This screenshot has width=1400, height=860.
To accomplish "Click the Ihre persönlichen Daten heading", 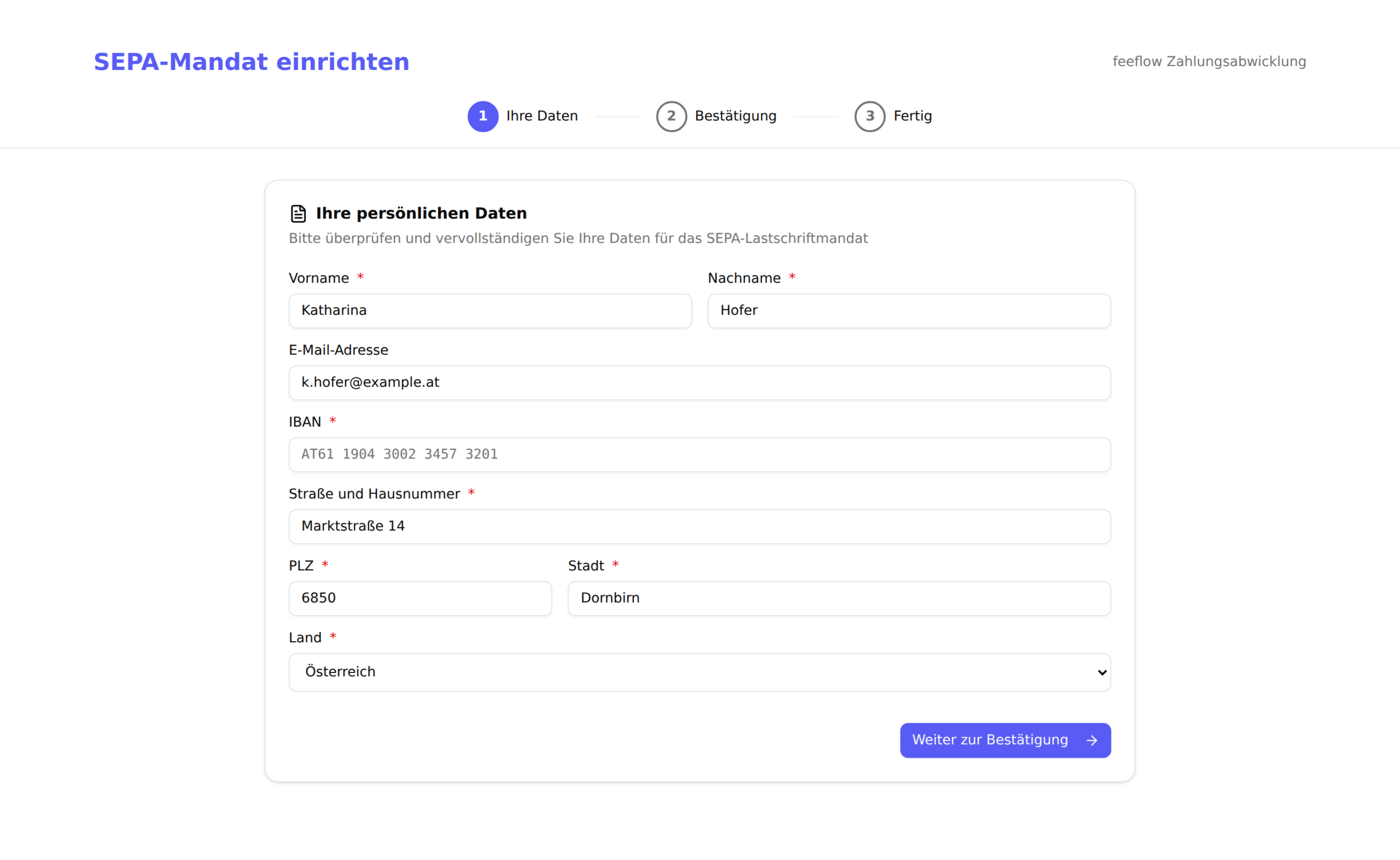I will click(422, 213).
